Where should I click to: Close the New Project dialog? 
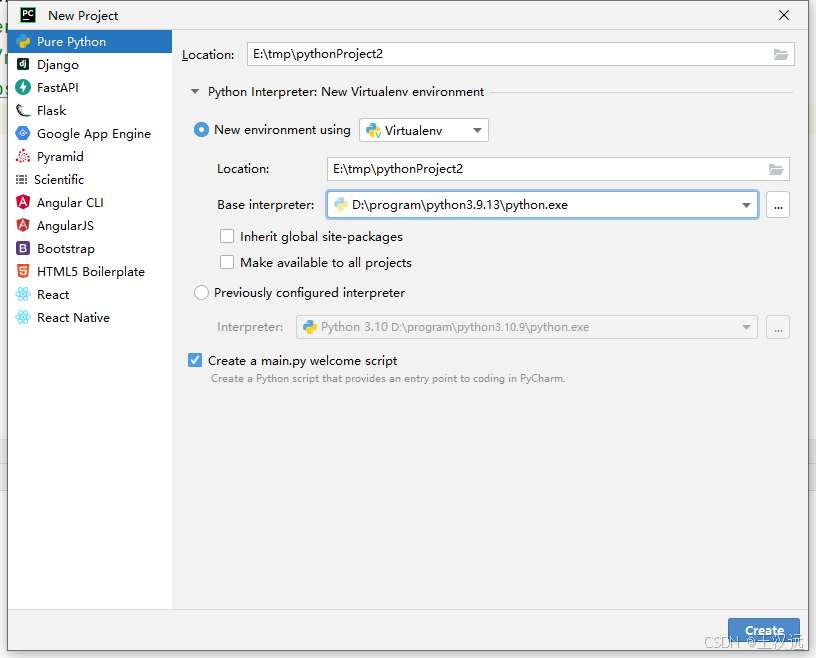click(x=784, y=15)
